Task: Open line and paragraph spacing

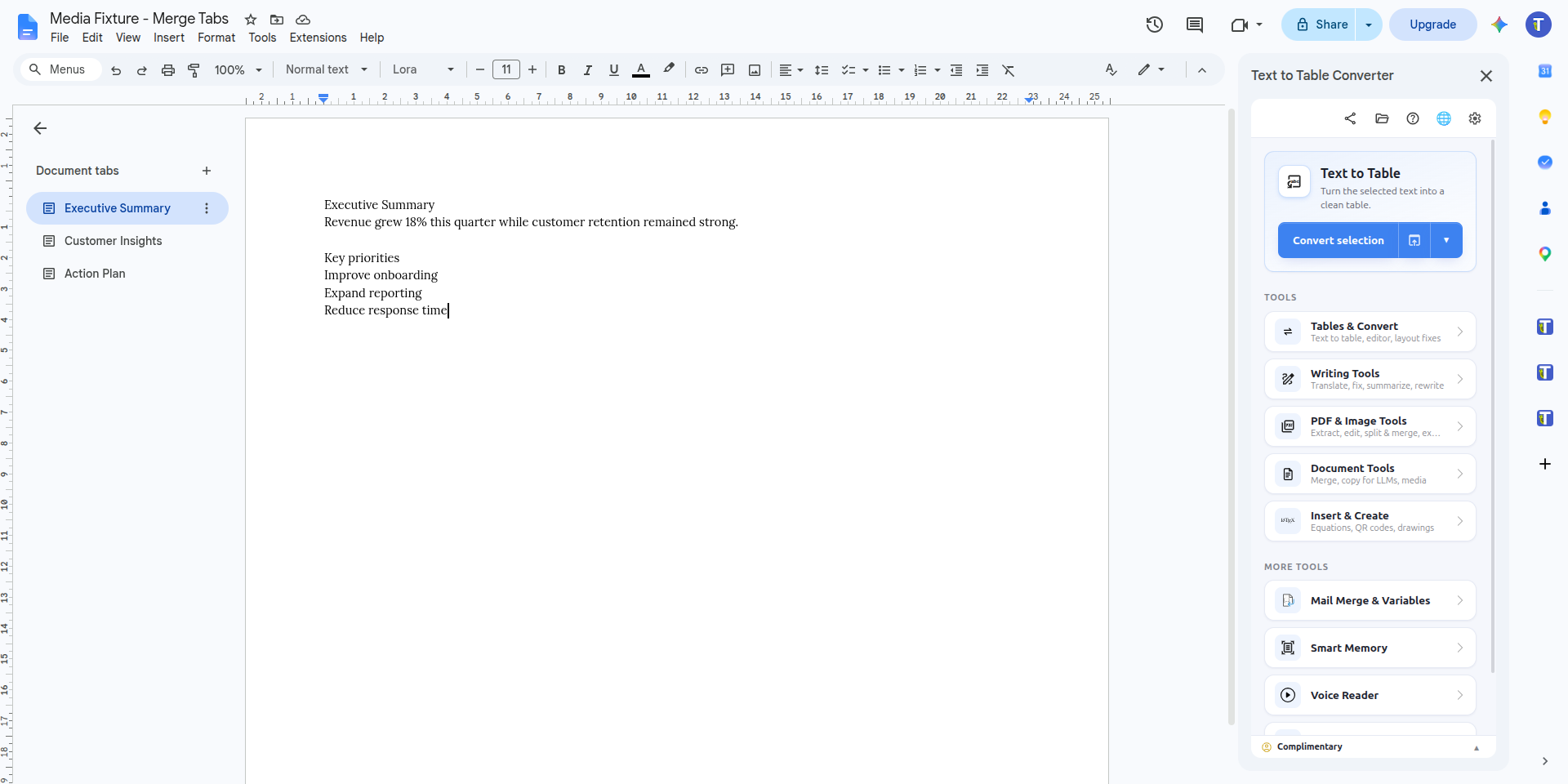Action: click(822, 70)
